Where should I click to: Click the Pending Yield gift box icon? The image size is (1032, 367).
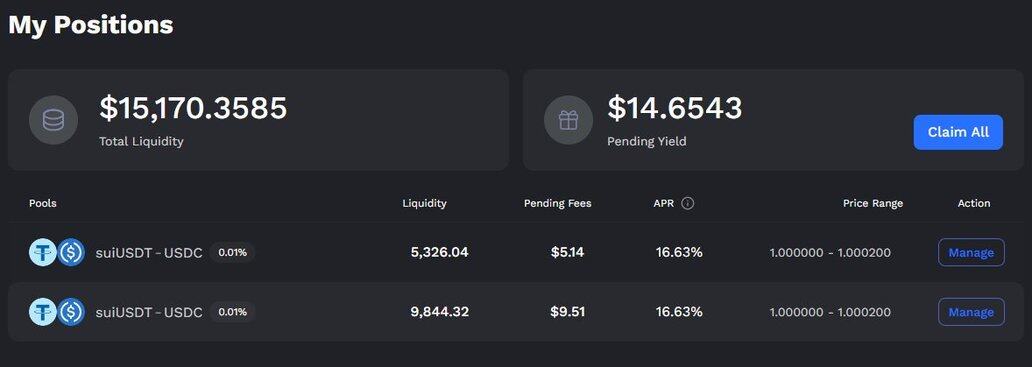pyautogui.click(x=568, y=120)
